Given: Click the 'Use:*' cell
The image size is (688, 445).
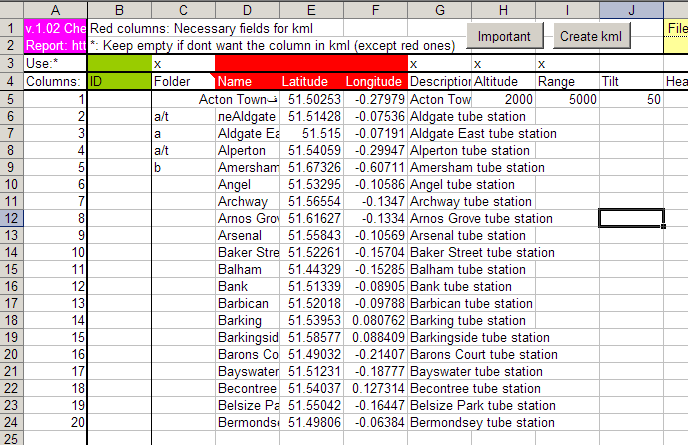Looking at the screenshot, I should tap(55, 64).
